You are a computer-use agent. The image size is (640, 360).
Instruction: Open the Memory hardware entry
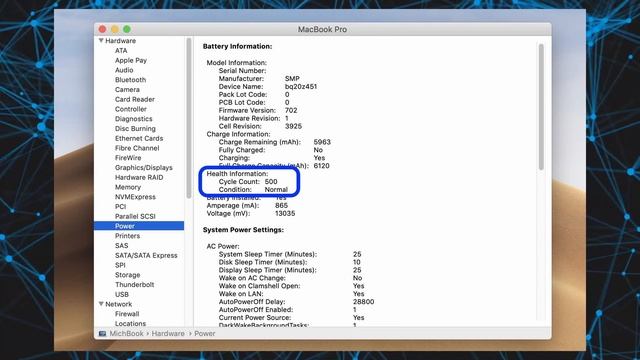pyautogui.click(x=128, y=187)
